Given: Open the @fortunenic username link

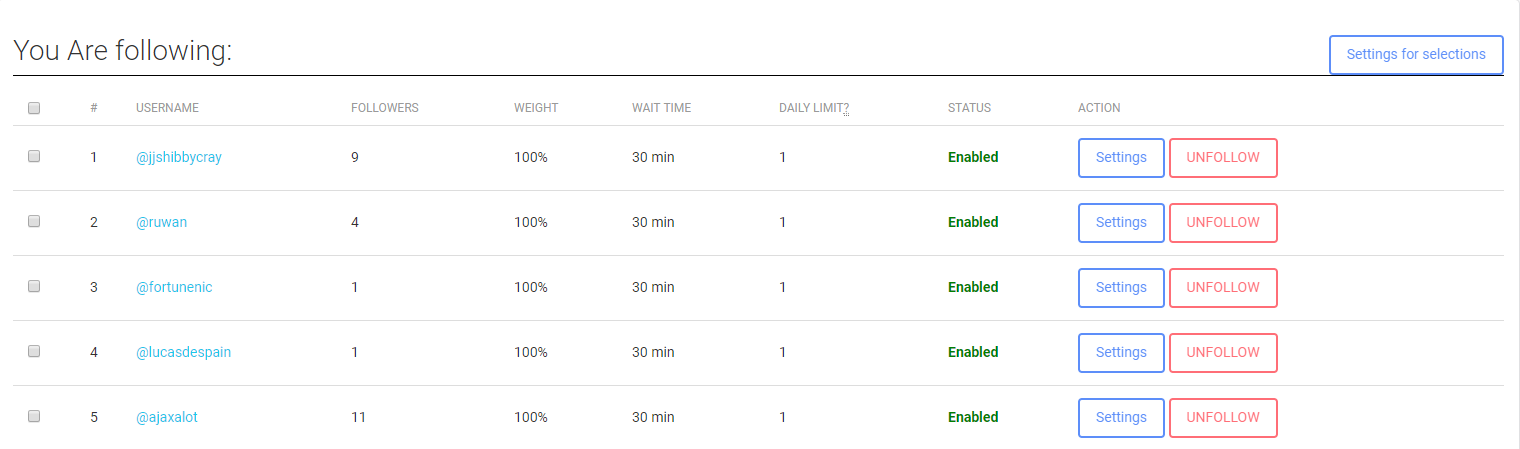Looking at the screenshot, I should coord(174,287).
